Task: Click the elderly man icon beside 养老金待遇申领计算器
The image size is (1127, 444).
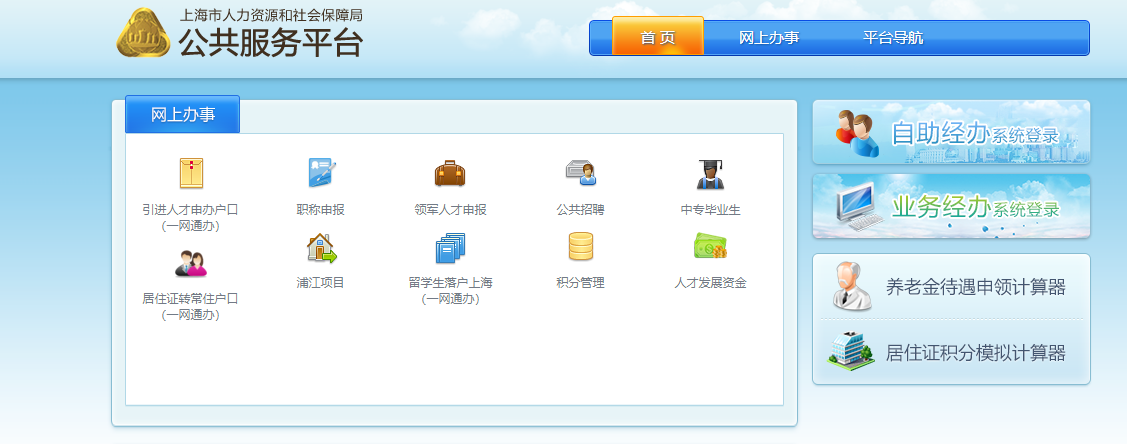Action: (x=852, y=286)
